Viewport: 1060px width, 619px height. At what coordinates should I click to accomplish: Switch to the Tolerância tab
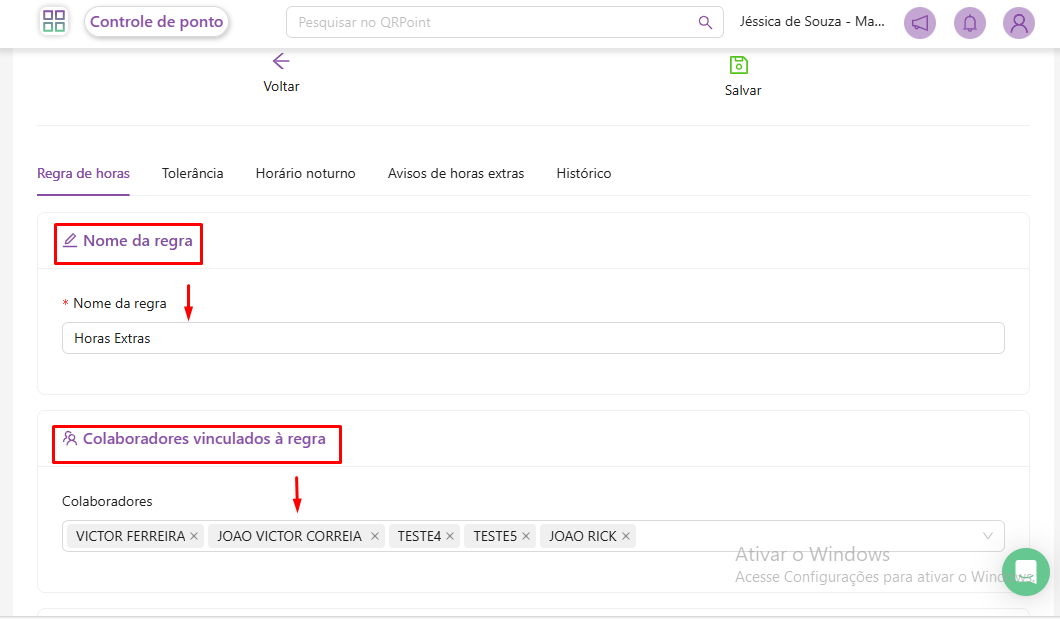click(x=192, y=173)
